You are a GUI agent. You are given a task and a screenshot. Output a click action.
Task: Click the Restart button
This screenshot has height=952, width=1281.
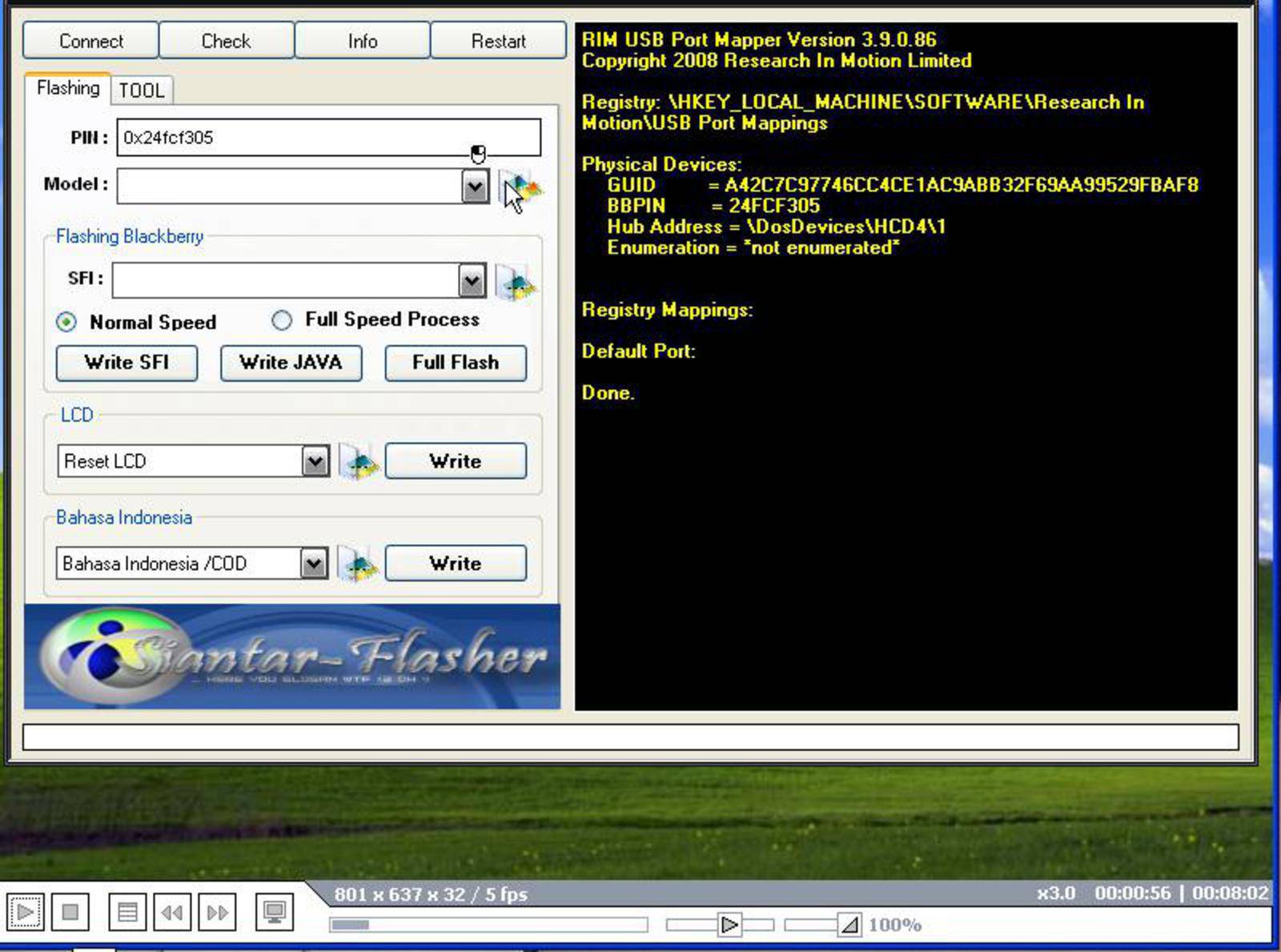pos(498,41)
